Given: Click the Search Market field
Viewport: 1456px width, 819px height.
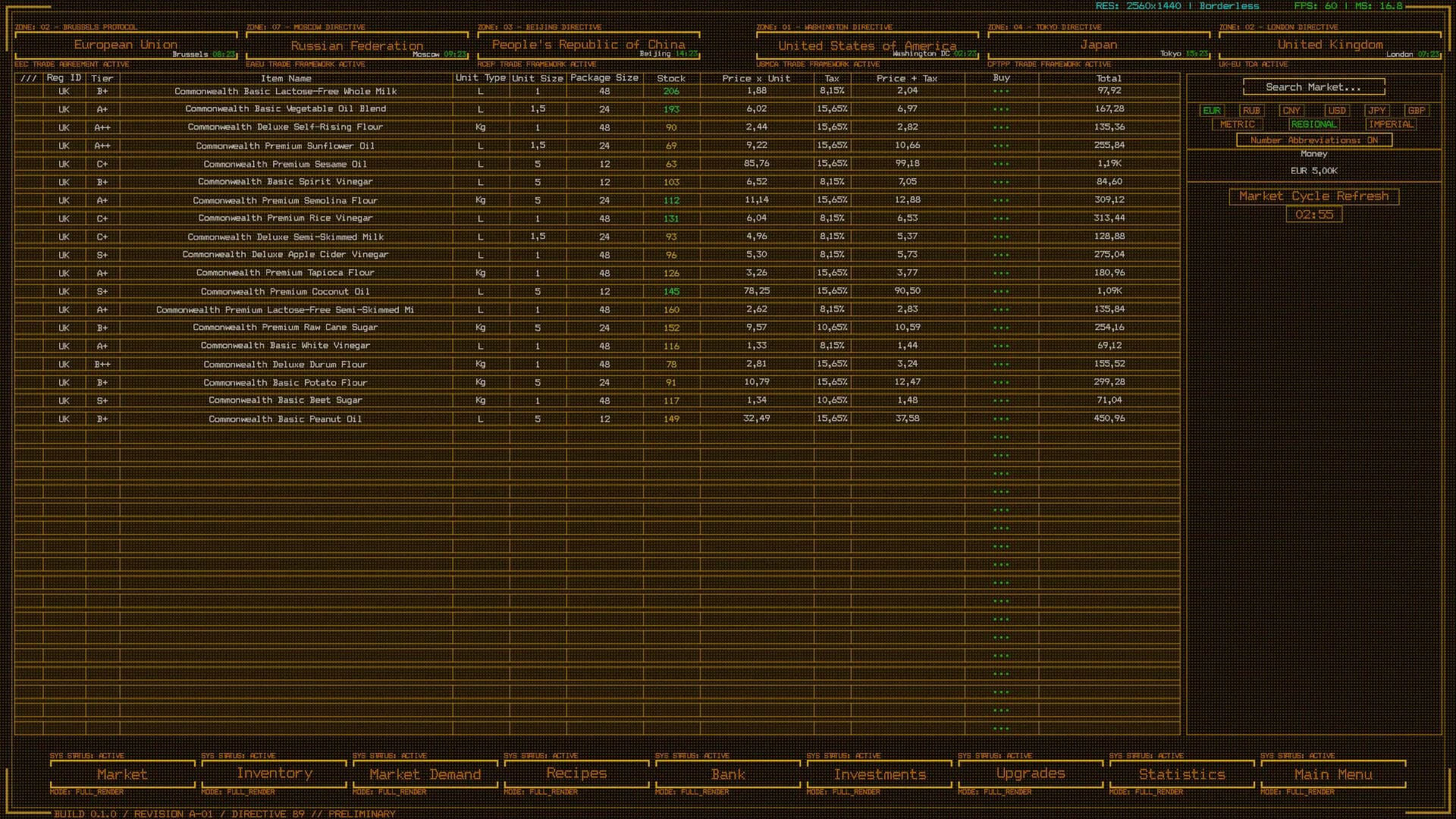Looking at the screenshot, I should pos(1313,87).
